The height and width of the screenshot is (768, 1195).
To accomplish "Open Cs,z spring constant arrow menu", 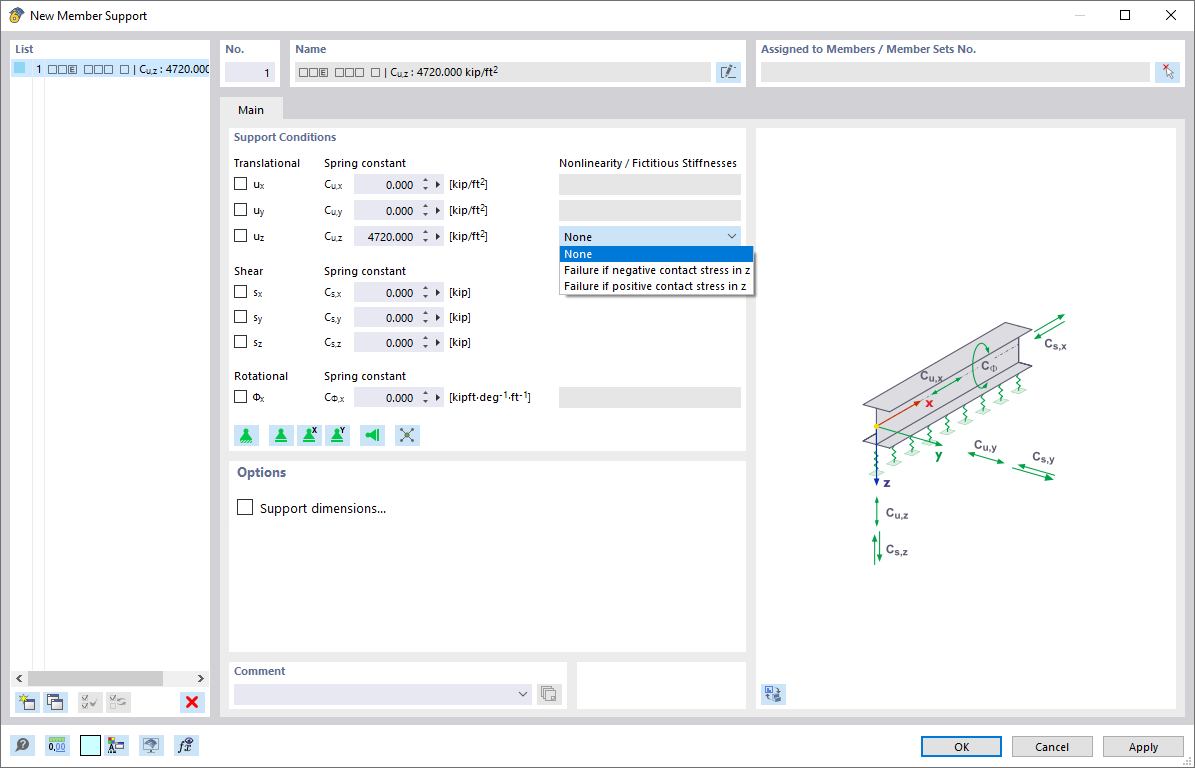I will click(x=438, y=343).
